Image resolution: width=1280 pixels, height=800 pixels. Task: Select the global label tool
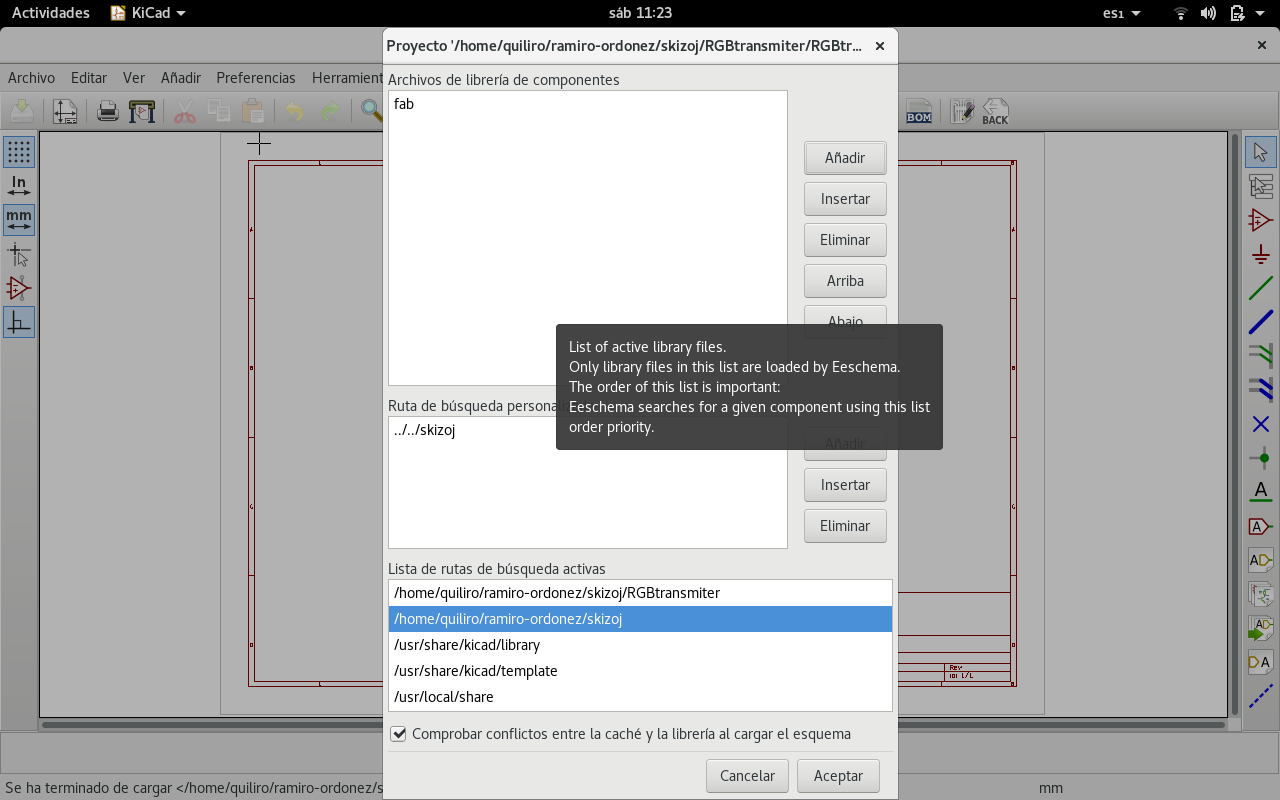[x=1261, y=526]
